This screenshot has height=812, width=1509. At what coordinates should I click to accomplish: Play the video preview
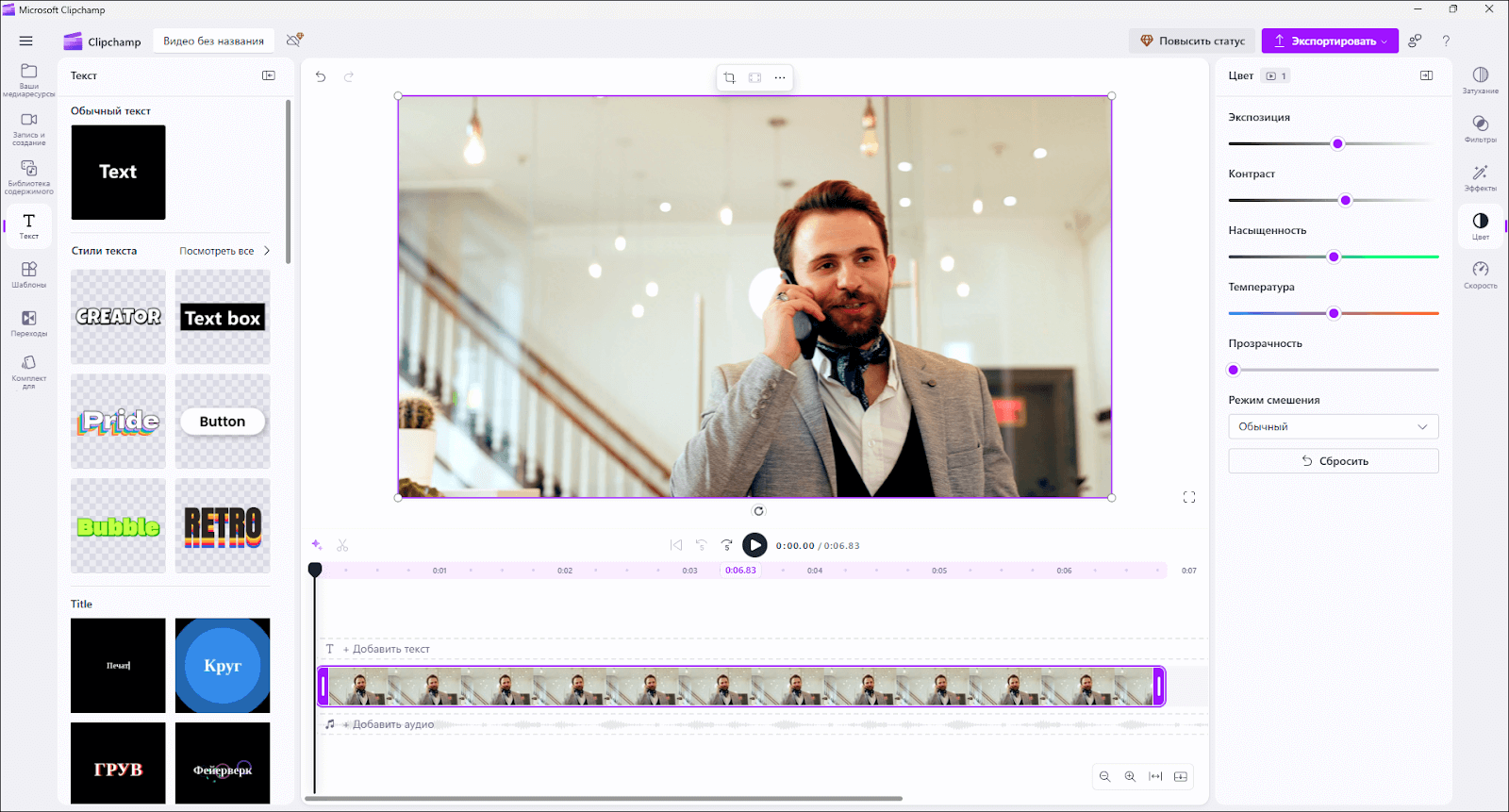point(754,545)
